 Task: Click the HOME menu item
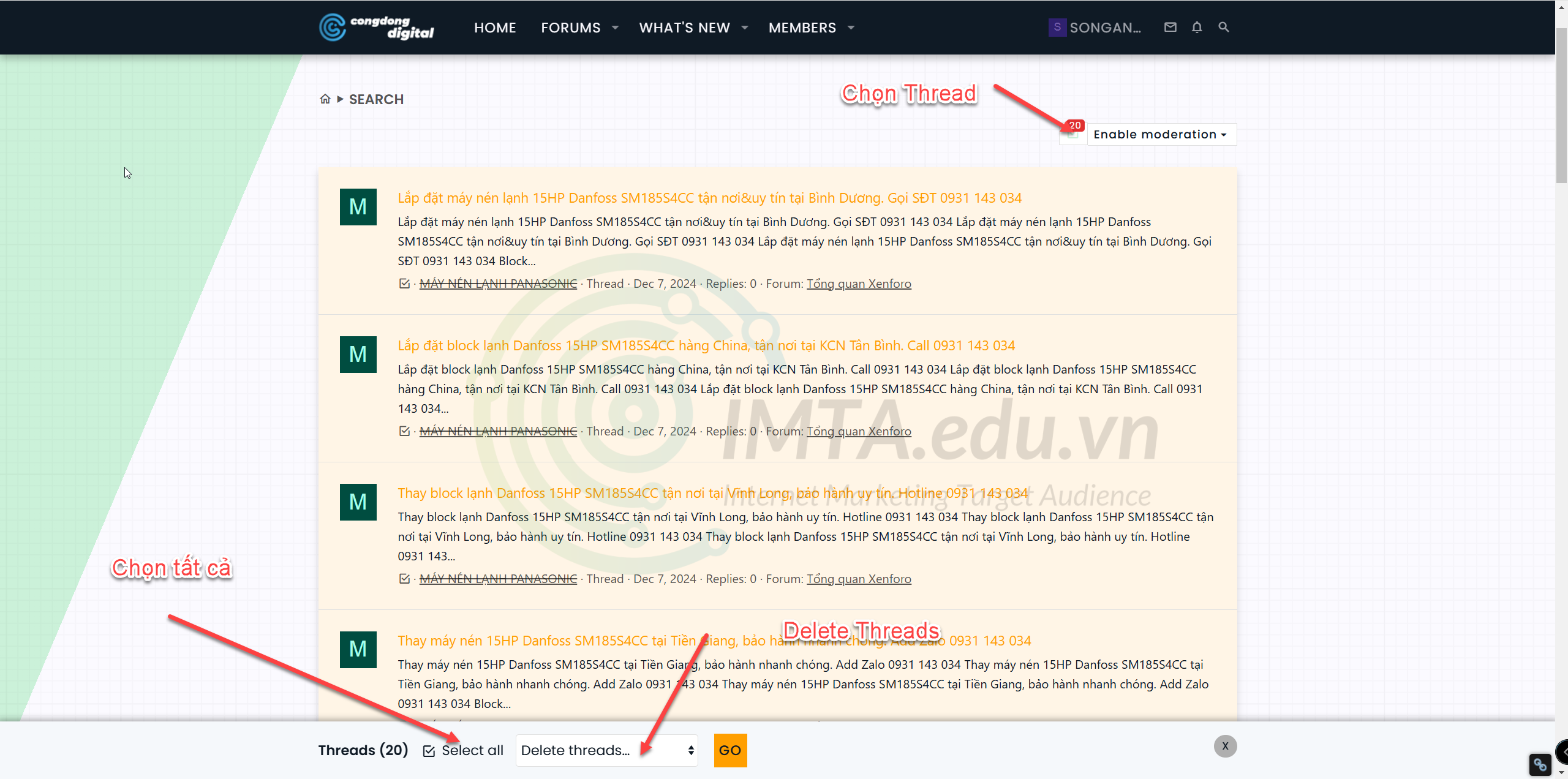(495, 27)
